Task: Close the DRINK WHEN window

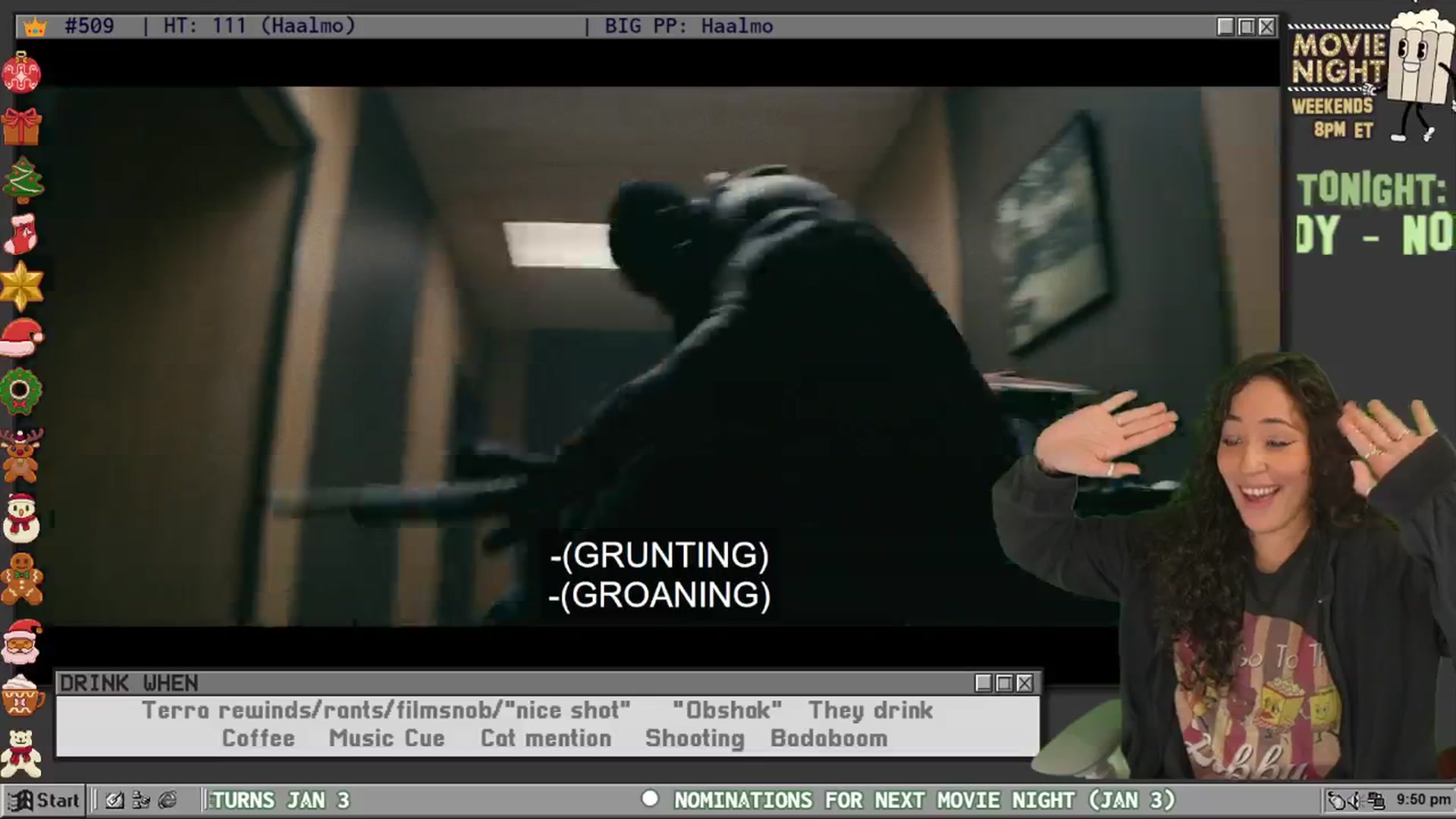Action: 1025,683
